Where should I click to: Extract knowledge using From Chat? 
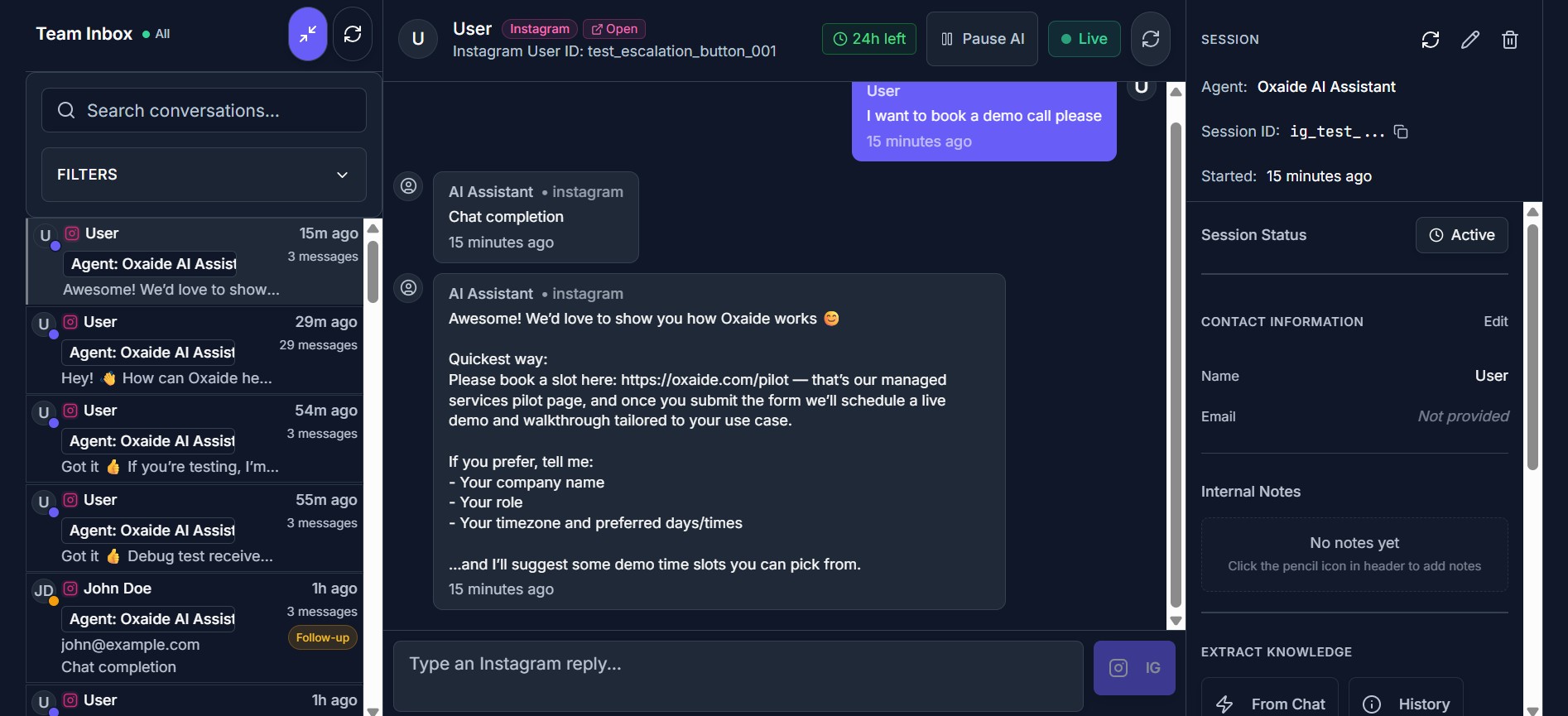pyautogui.click(x=1270, y=703)
